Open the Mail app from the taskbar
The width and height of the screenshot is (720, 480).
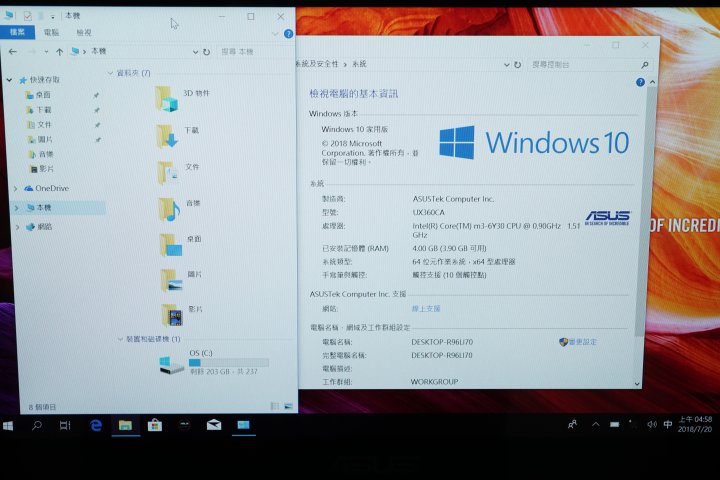(x=214, y=425)
